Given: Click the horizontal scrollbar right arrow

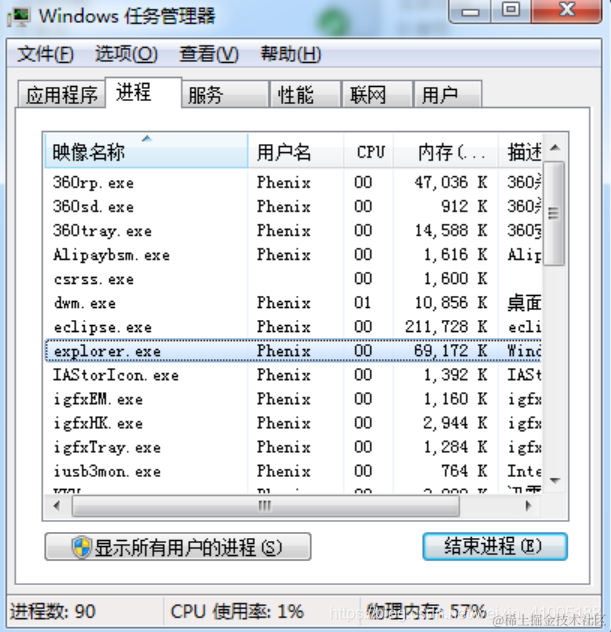Looking at the screenshot, I should tap(528, 505).
